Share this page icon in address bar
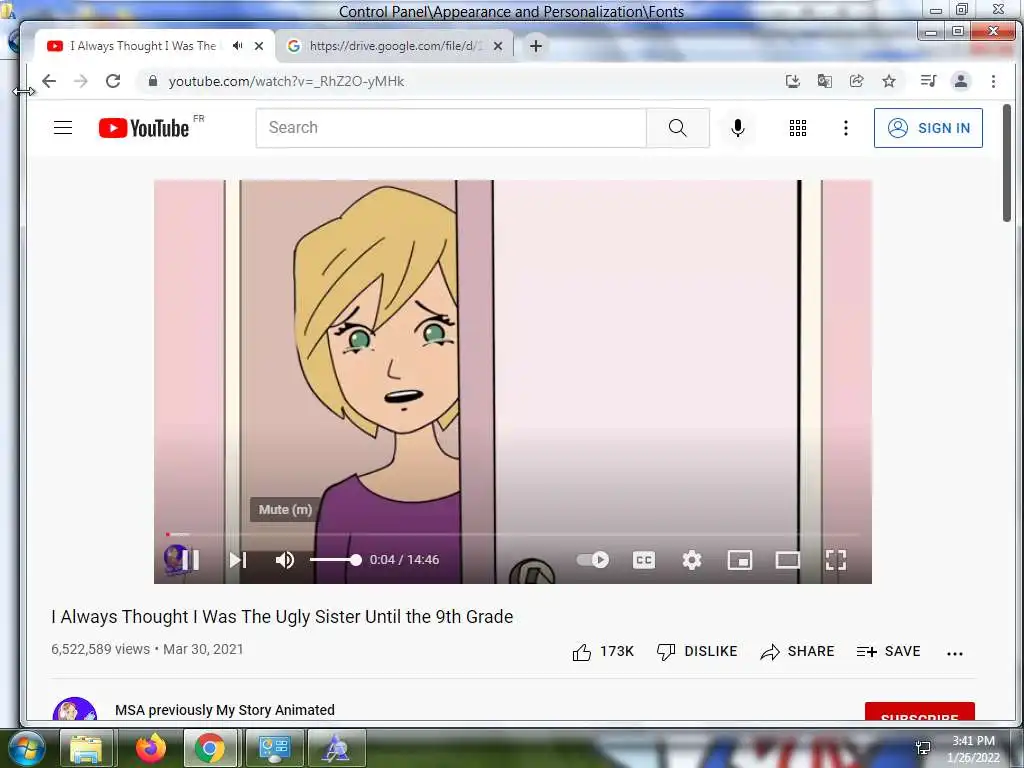 pyautogui.click(x=857, y=81)
